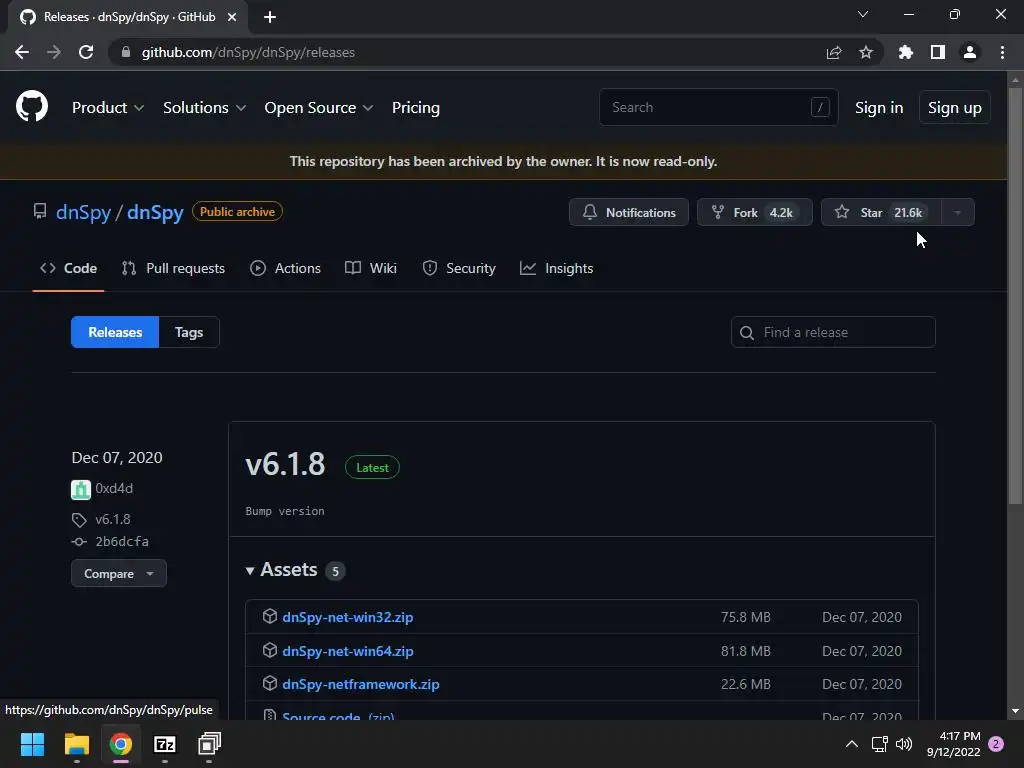1024x768 pixels.
Task: Click the 0xd4d author name
Action: click(114, 488)
